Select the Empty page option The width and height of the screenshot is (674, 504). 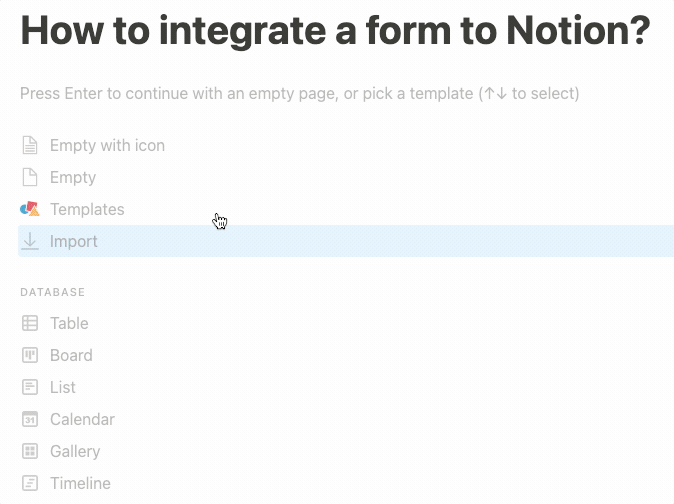[x=73, y=177]
